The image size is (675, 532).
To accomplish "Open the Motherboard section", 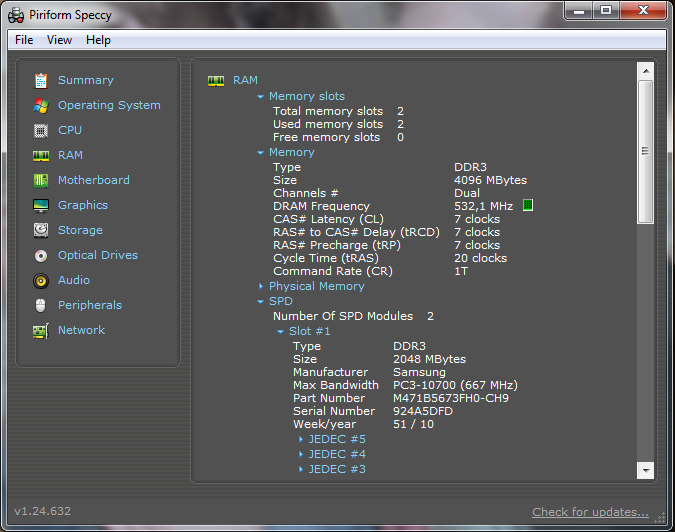I will pos(93,180).
